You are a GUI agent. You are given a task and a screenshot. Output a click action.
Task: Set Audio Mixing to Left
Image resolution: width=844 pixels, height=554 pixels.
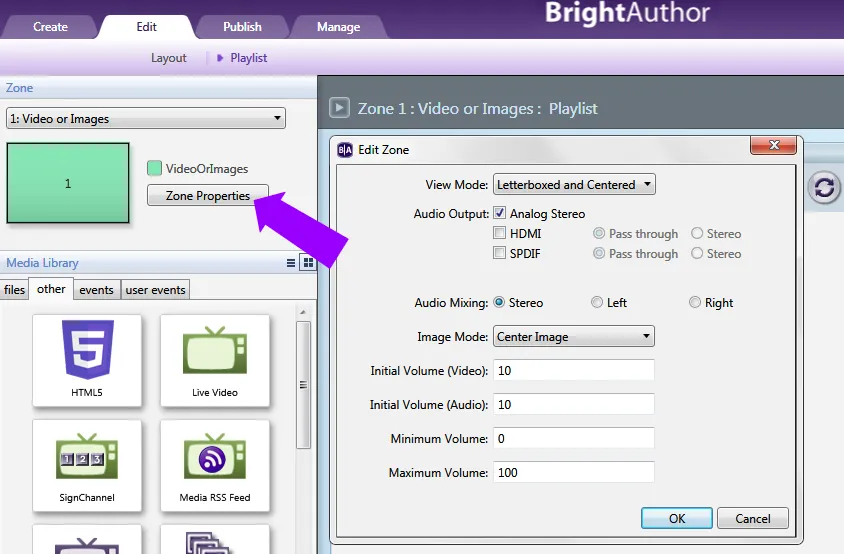(596, 302)
